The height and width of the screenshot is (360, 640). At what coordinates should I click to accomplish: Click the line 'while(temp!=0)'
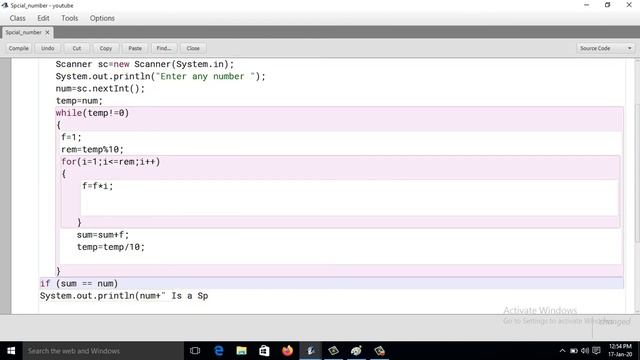click(92, 113)
